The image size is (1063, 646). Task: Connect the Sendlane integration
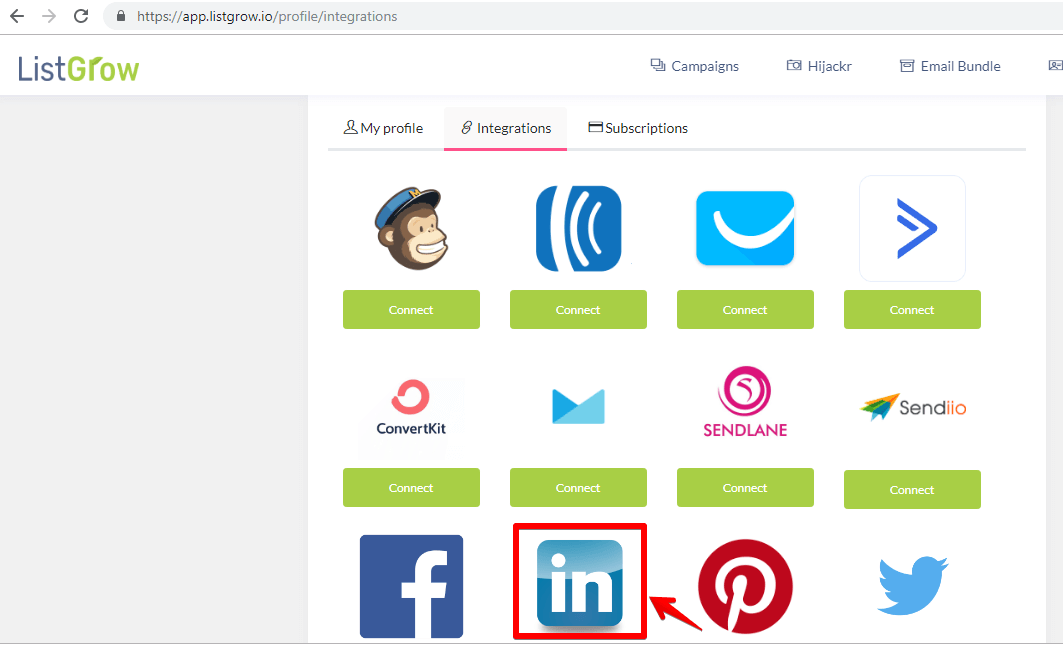coord(745,487)
